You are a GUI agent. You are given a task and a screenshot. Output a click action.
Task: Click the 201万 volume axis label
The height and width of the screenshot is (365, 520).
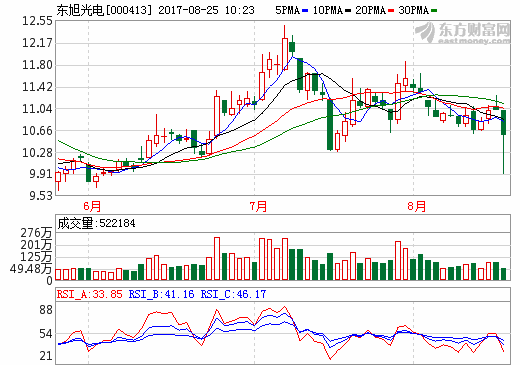[37, 245]
